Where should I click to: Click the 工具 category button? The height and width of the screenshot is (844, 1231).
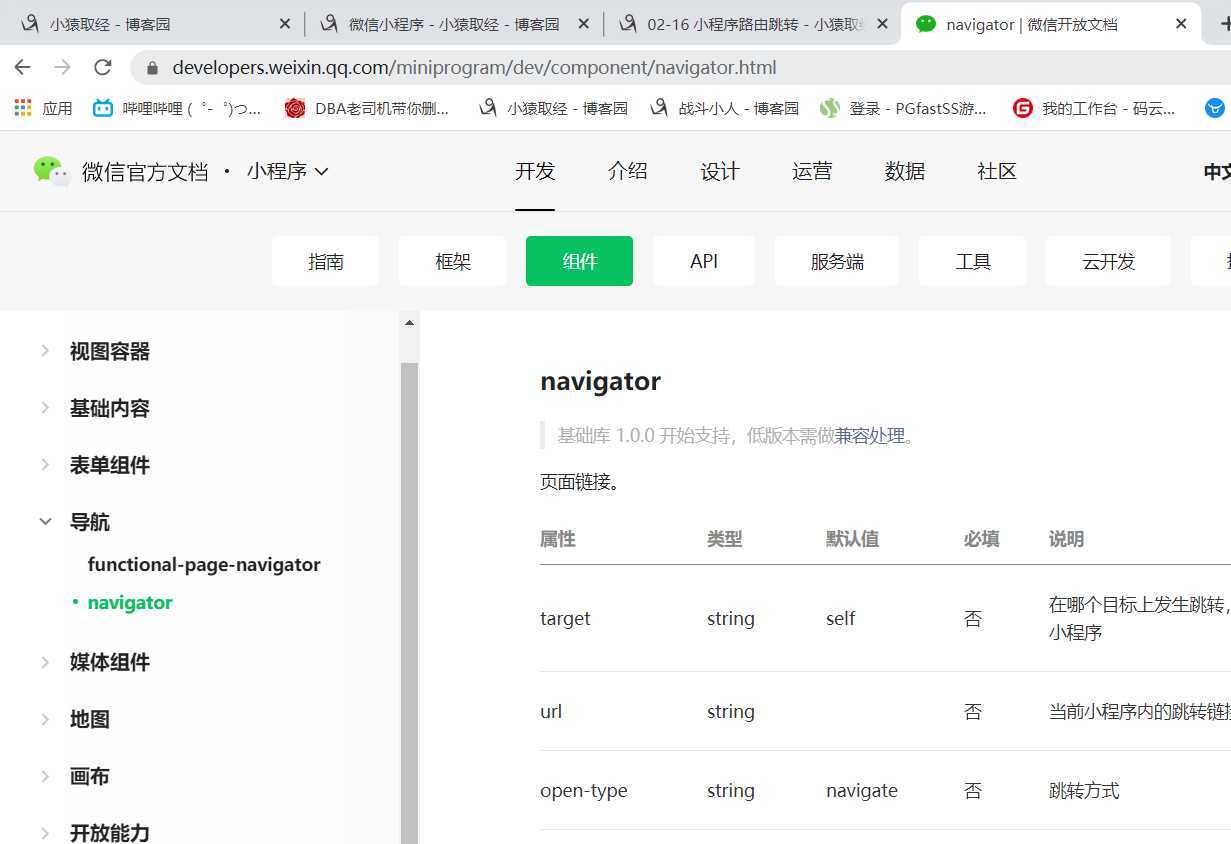(973, 261)
